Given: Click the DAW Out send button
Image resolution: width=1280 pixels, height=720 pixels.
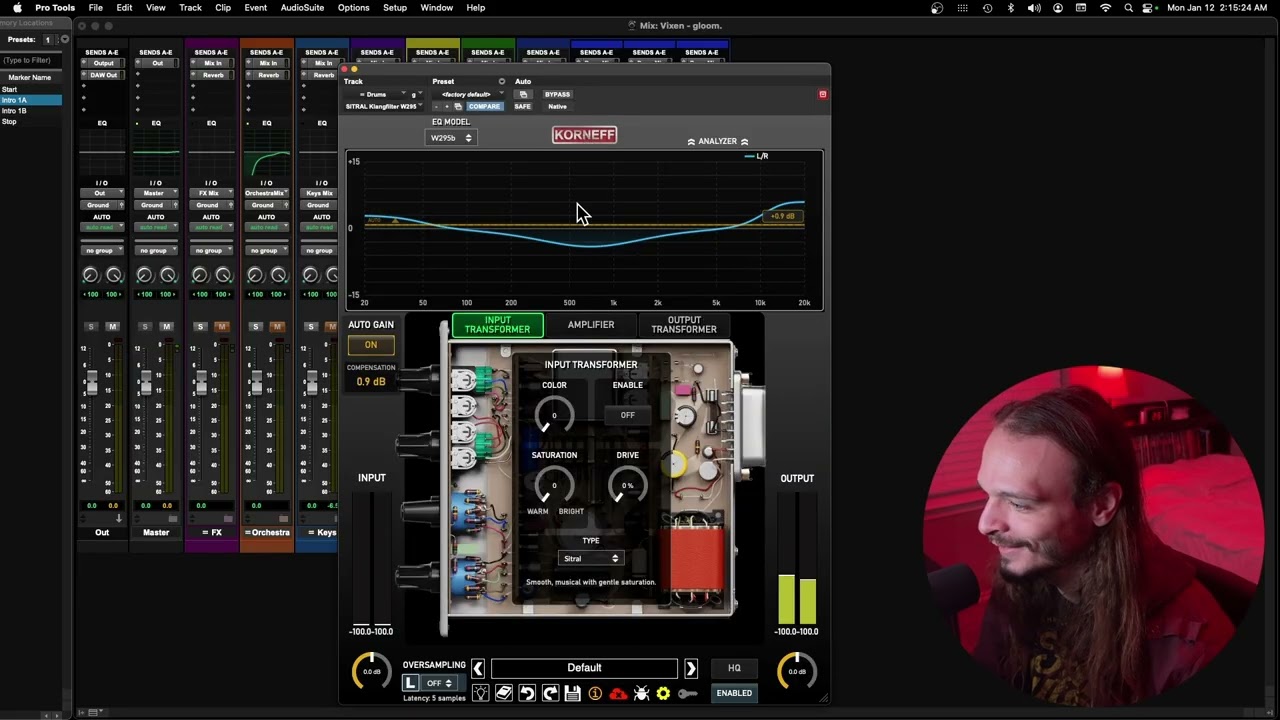Looking at the screenshot, I should (103, 75).
